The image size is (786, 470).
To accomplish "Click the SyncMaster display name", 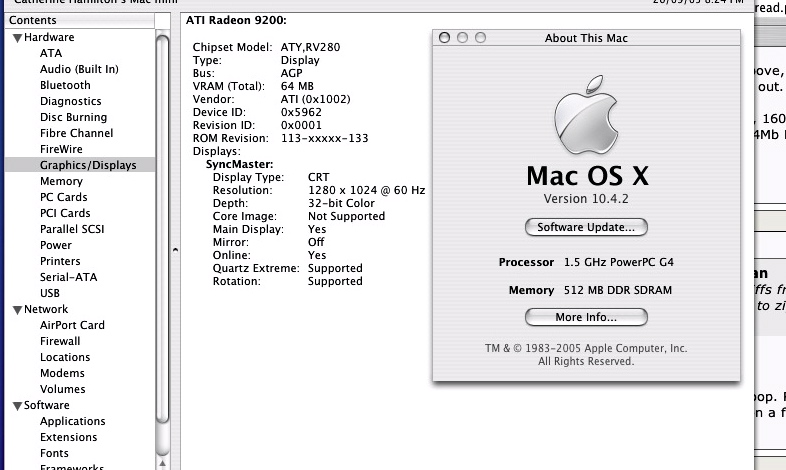I will coord(239,164).
